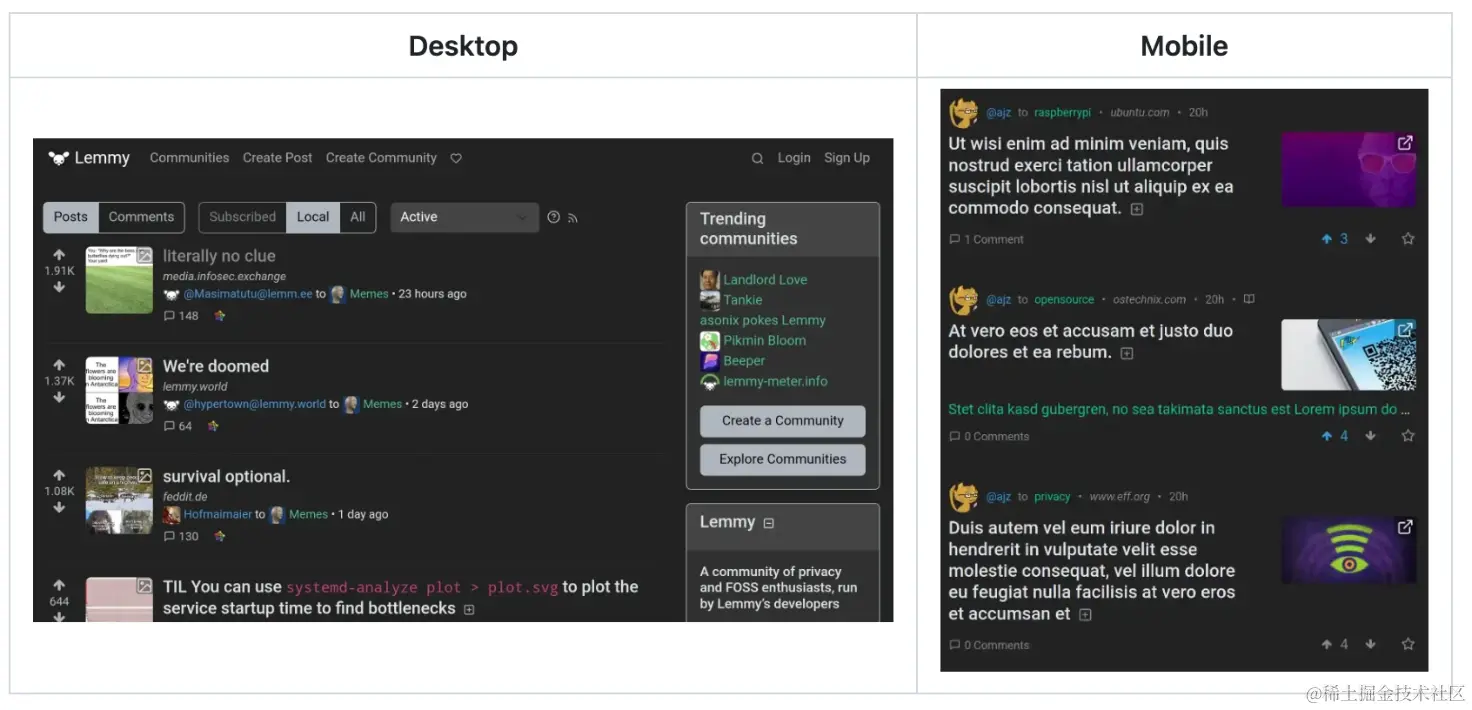Expand the image preview on 'We're doomed' thumbnail
The height and width of the screenshot is (710, 1472).
[145, 366]
